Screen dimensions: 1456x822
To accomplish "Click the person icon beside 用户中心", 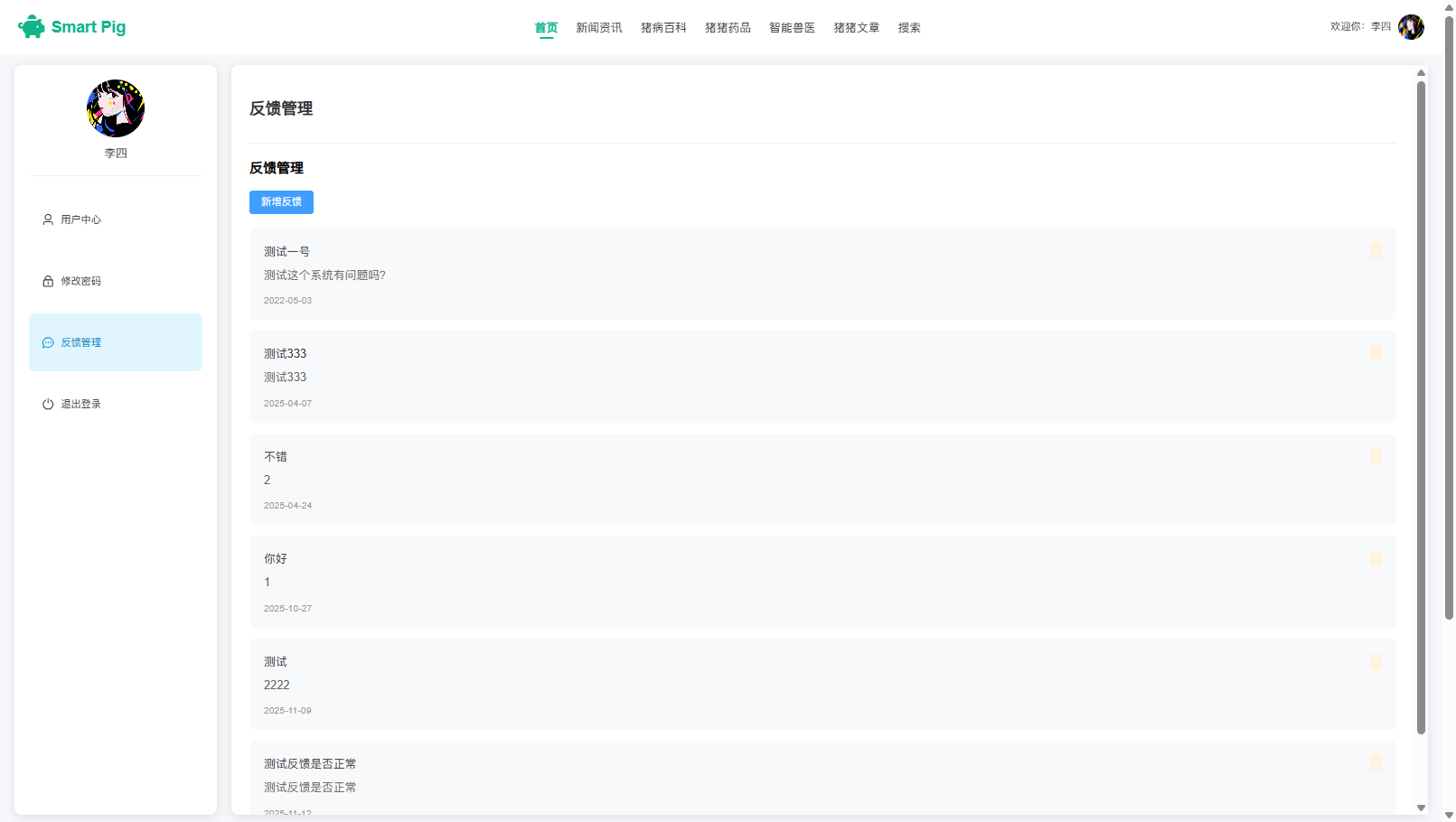I will click(x=48, y=220).
